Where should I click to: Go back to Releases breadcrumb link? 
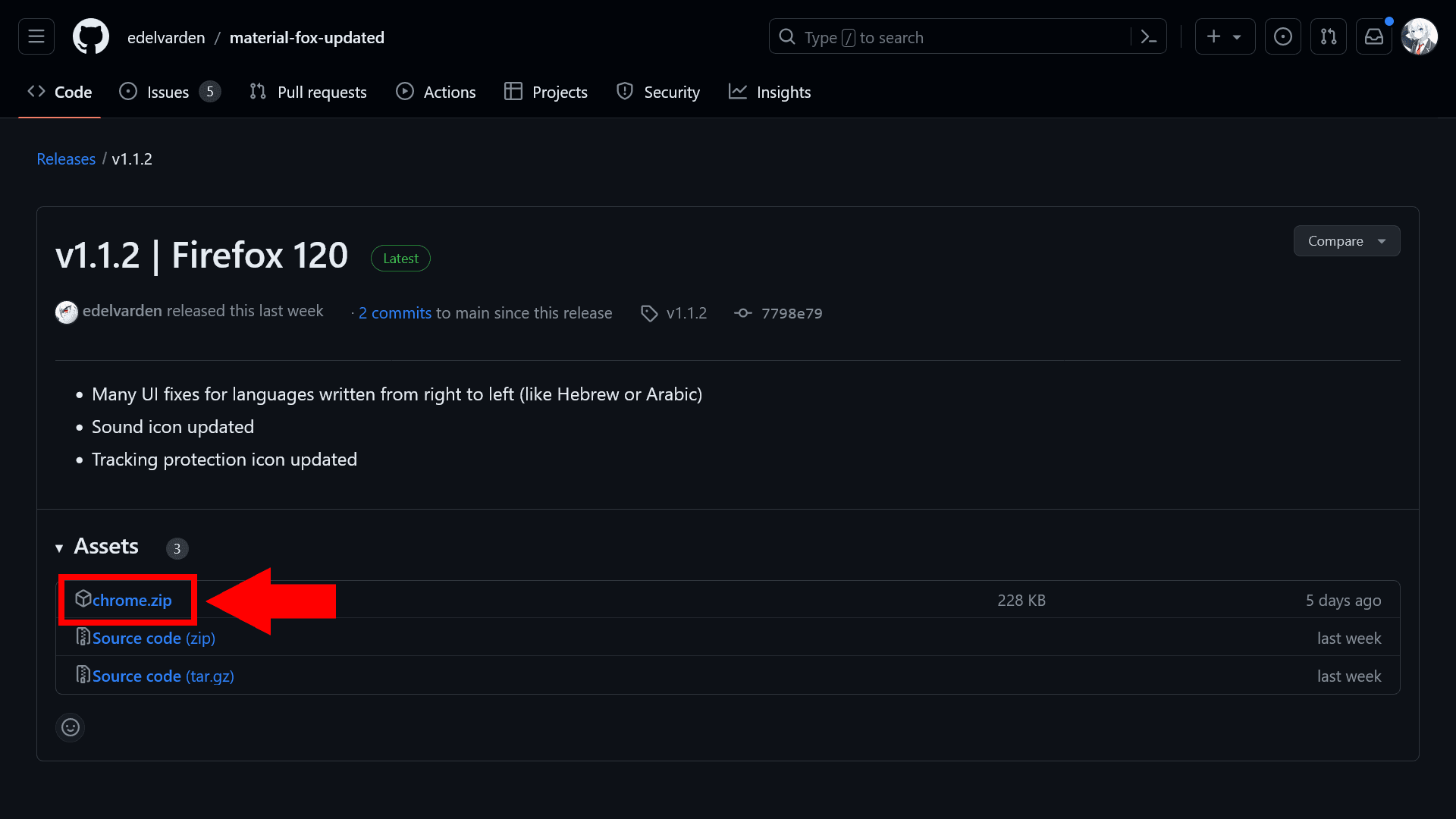(66, 159)
